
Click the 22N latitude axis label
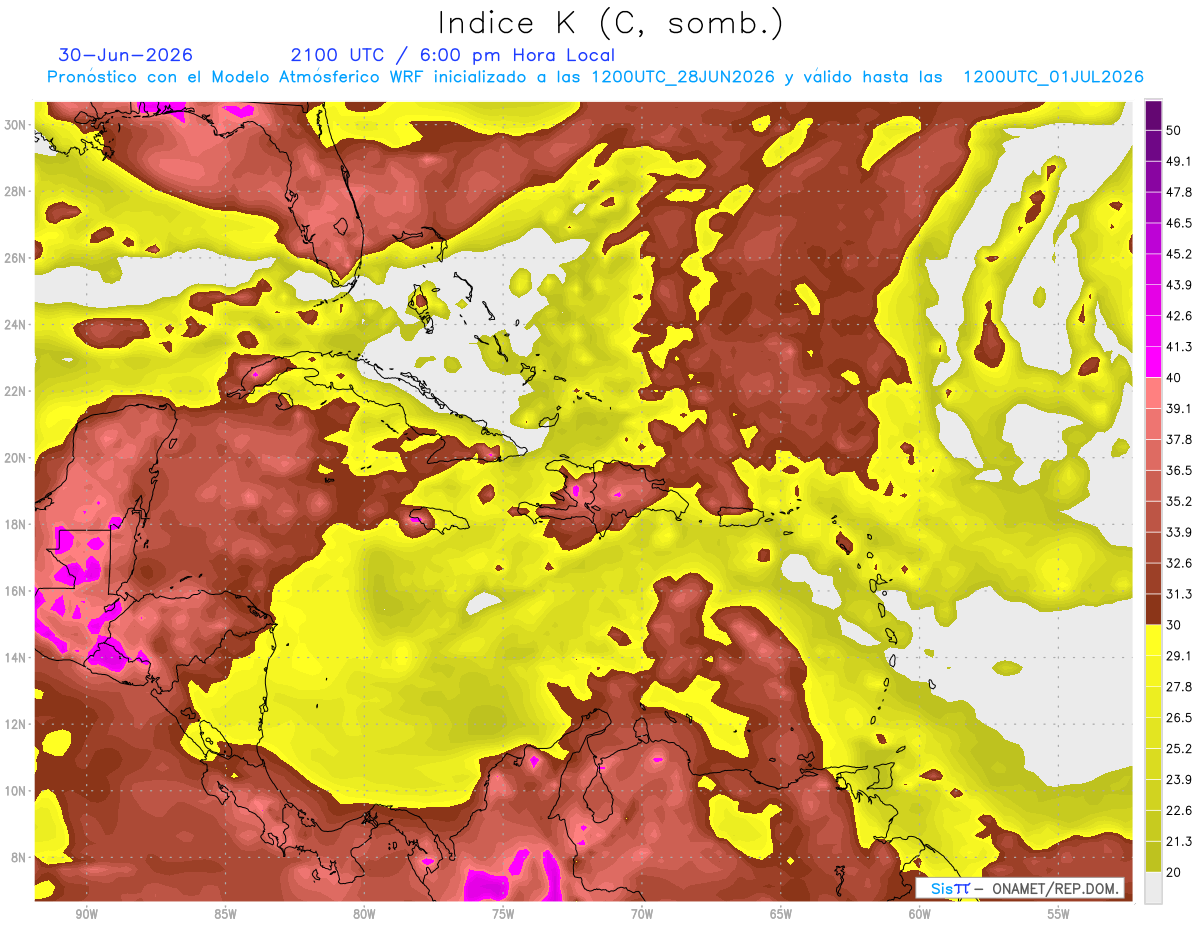point(15,391)
